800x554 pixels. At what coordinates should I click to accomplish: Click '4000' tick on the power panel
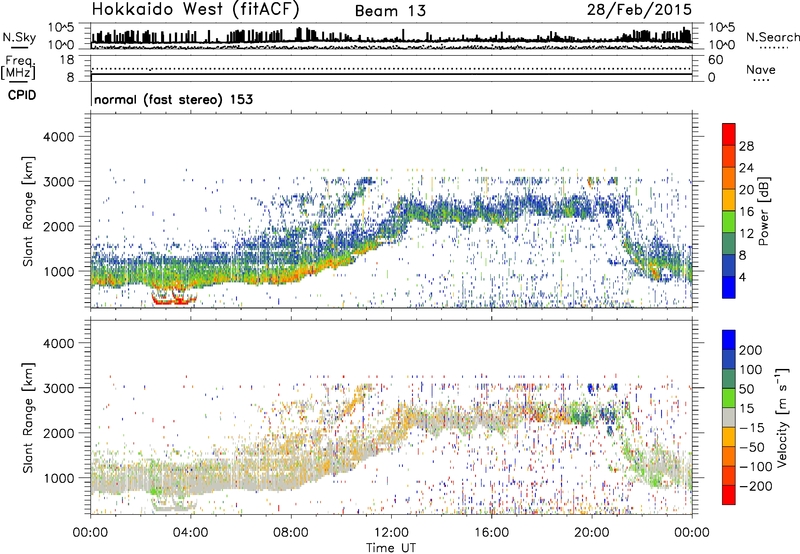tap(58, 137)
